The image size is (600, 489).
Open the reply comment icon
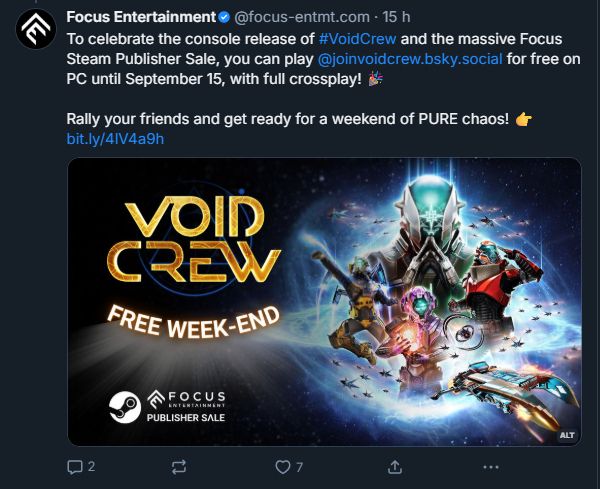tap(75, 467)
